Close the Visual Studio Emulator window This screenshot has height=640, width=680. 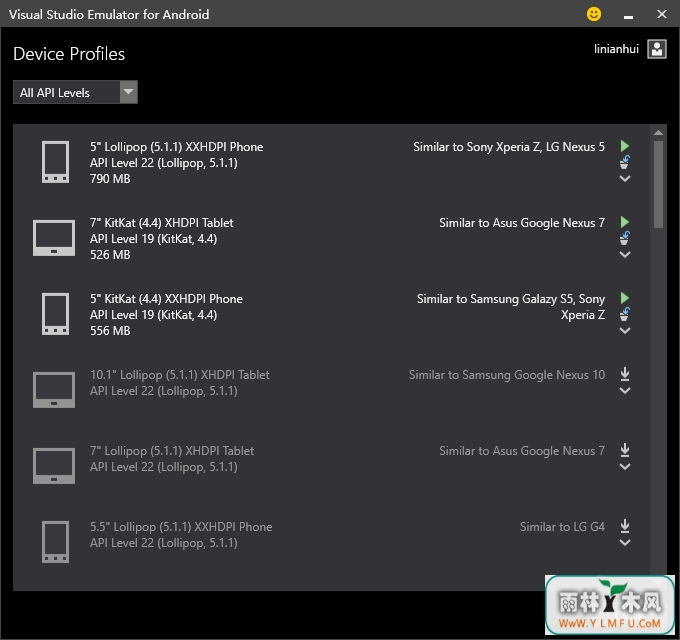(x=662, y=14)
